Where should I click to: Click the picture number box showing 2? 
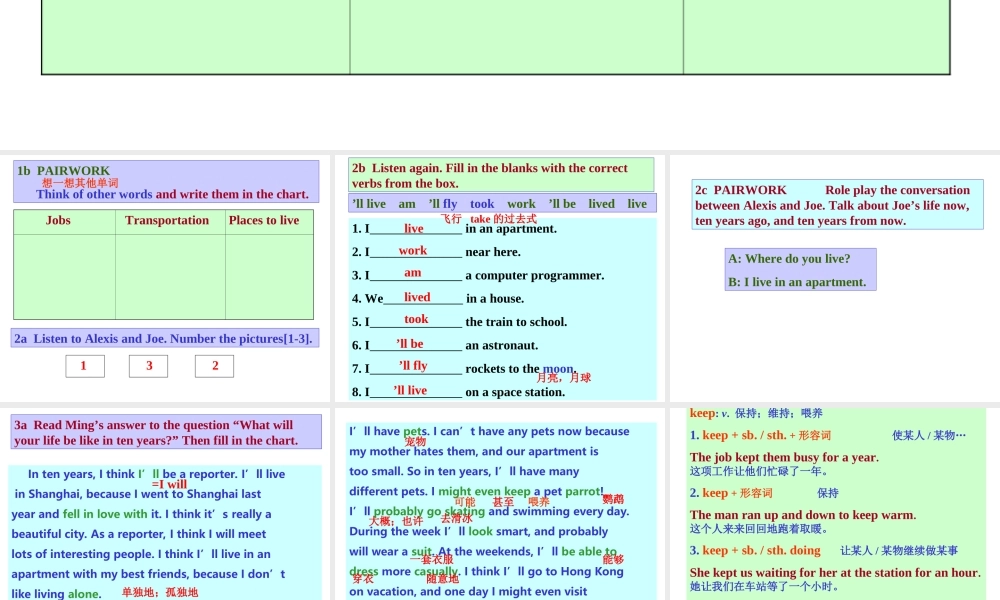click(214, 366)
